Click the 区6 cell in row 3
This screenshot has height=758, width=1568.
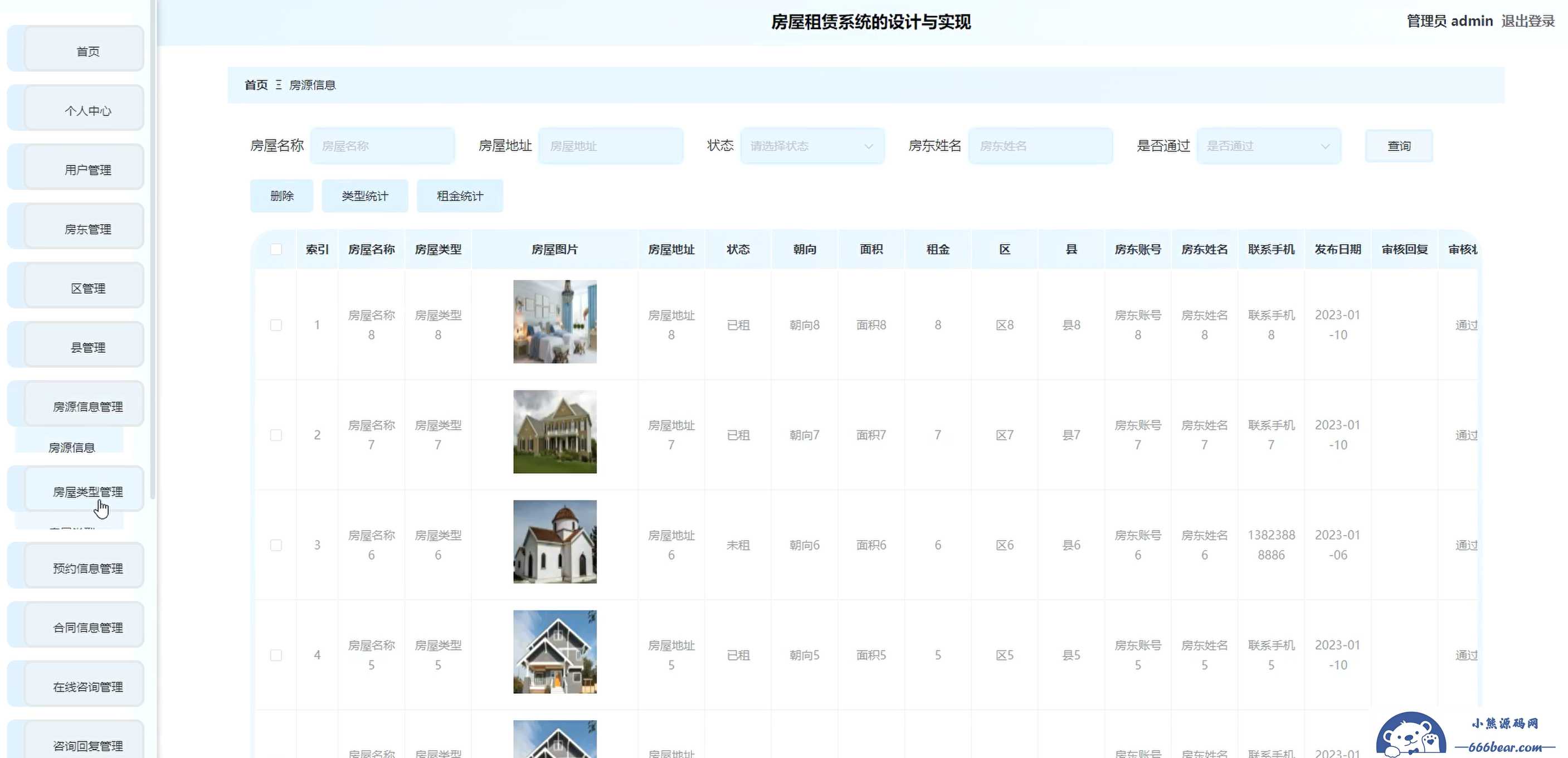[1004, 545]
